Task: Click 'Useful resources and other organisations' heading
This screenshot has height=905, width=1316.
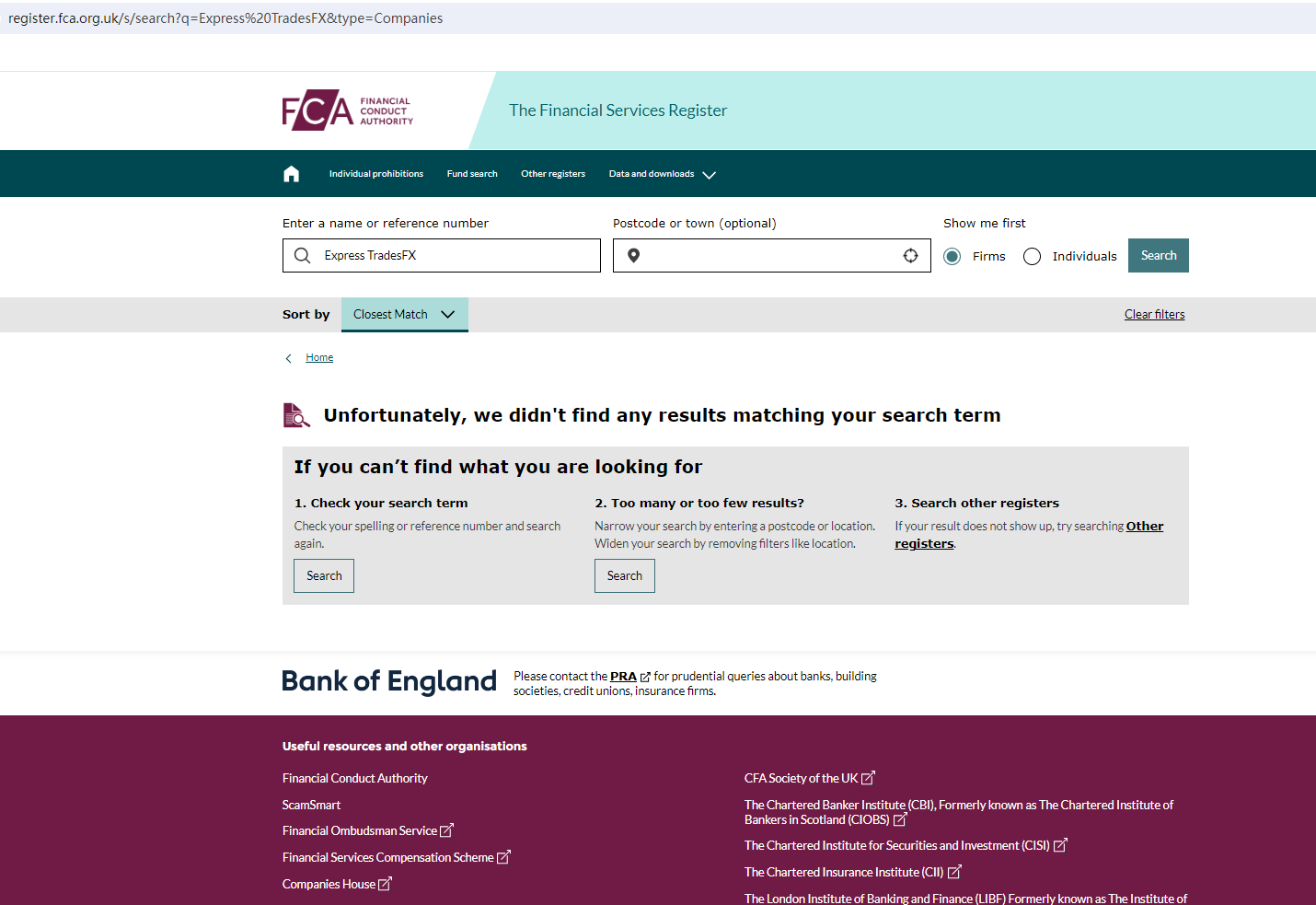Action: click(405, 747)
